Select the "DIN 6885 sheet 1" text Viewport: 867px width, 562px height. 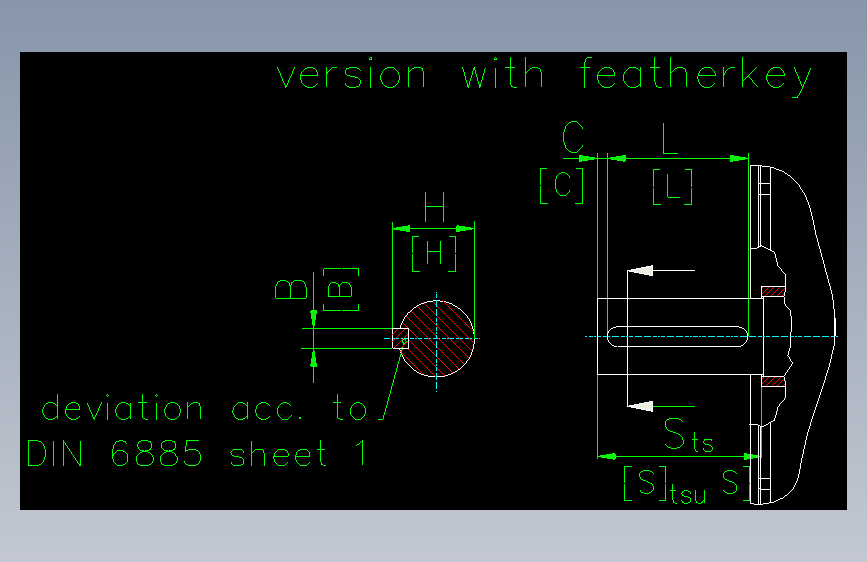[197, 454]
